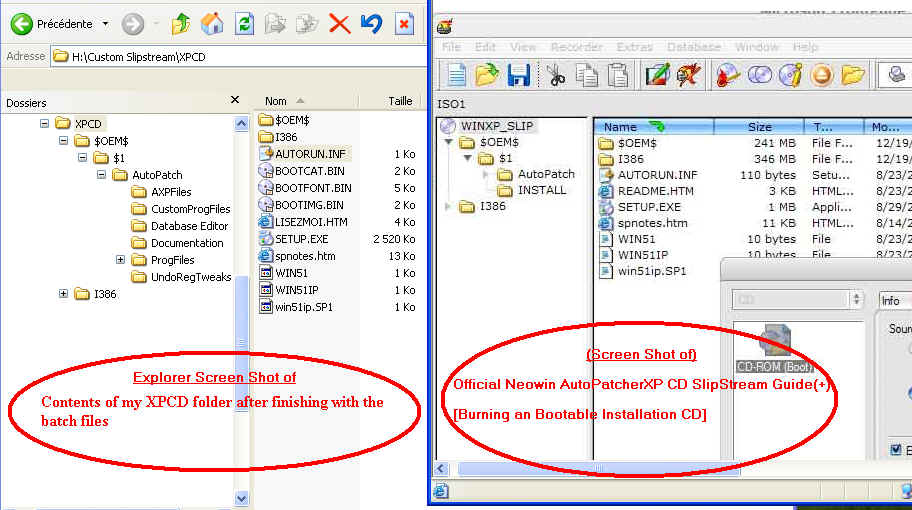Close the Dossiers folders pane
The image size is (912, 510).
coord(235,100)
